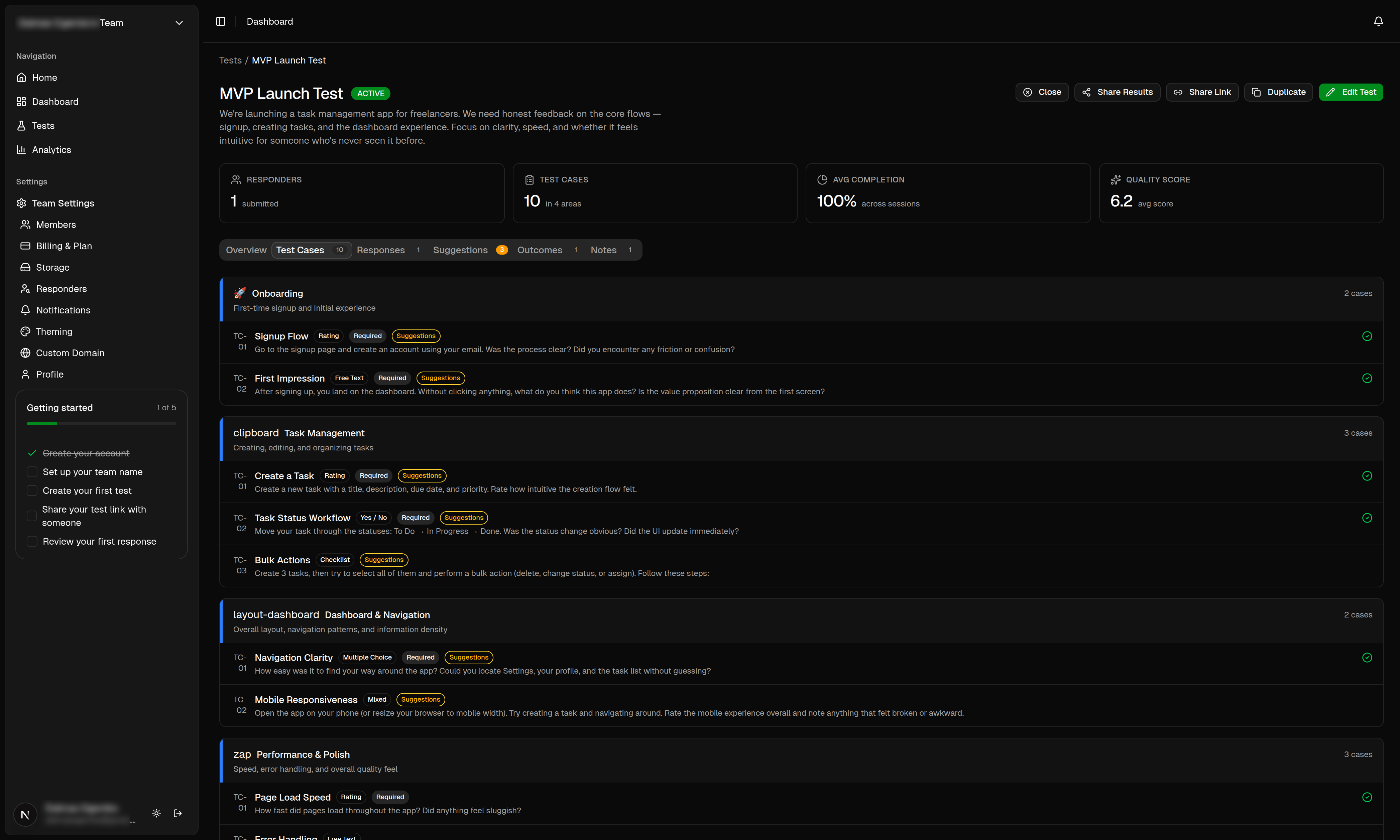Select the Members icon under Settings
The image size is (1400, 840).
point(25,224)
